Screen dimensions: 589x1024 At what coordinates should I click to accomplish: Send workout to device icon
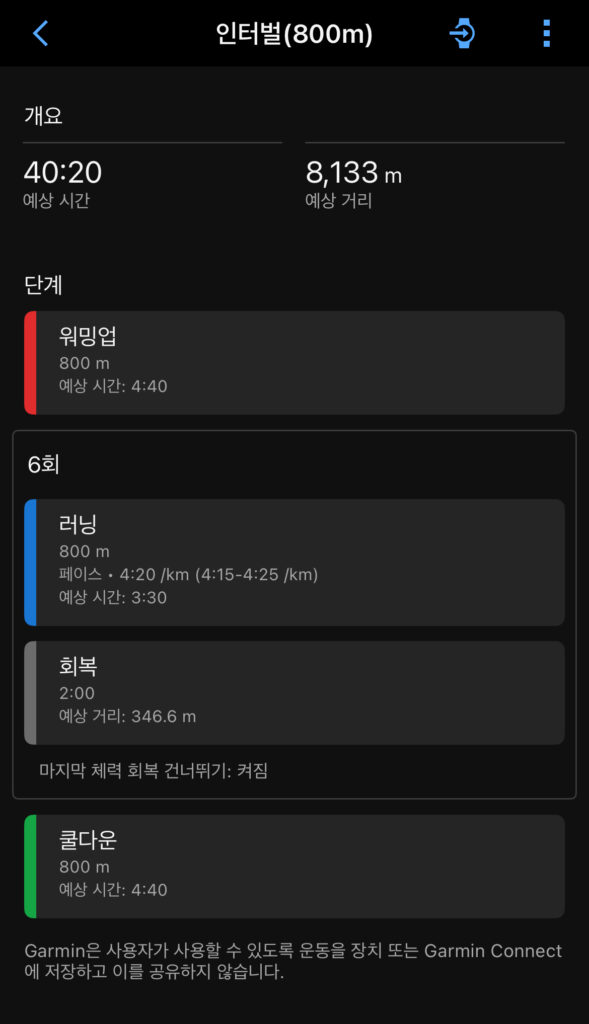pyautogui.click(x=463, y=33)
